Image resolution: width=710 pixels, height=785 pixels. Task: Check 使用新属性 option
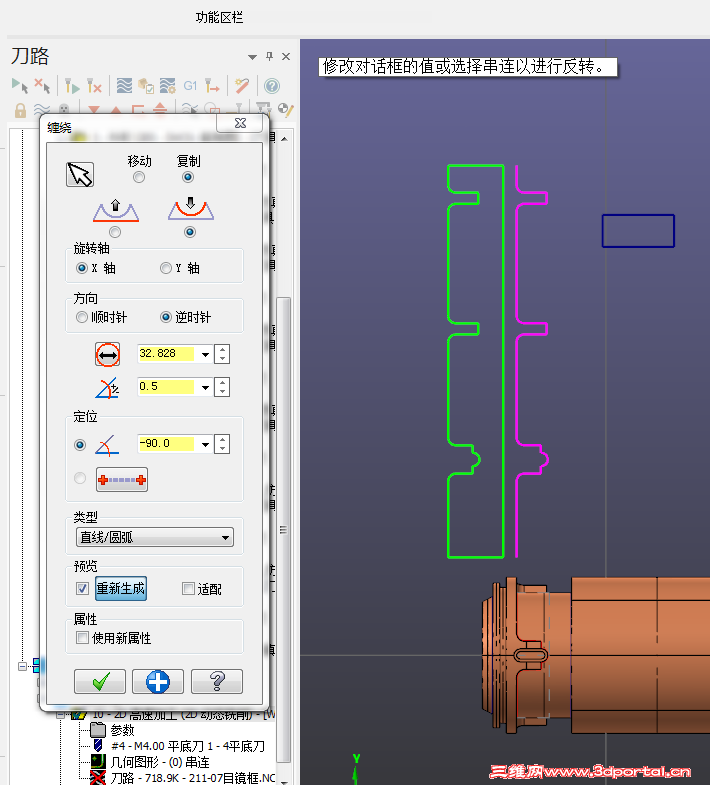[82, 638]
